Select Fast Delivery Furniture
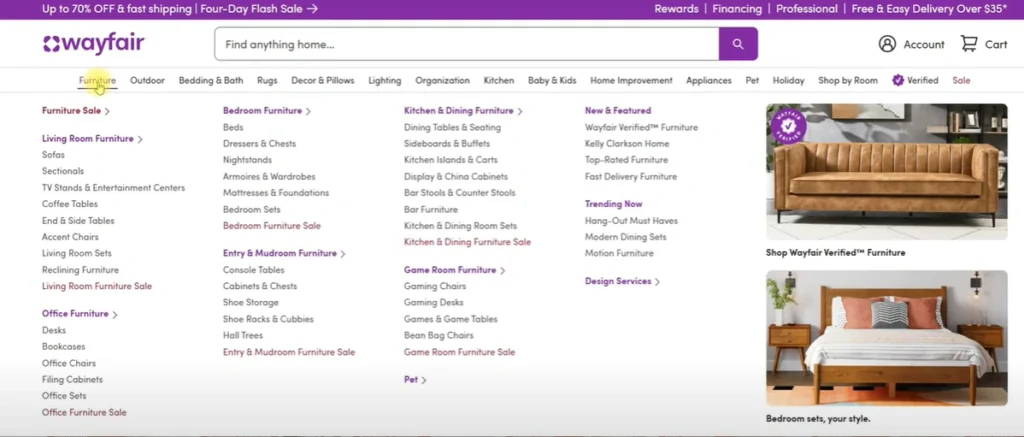The image size is (1024, 437). coord(631,176)
